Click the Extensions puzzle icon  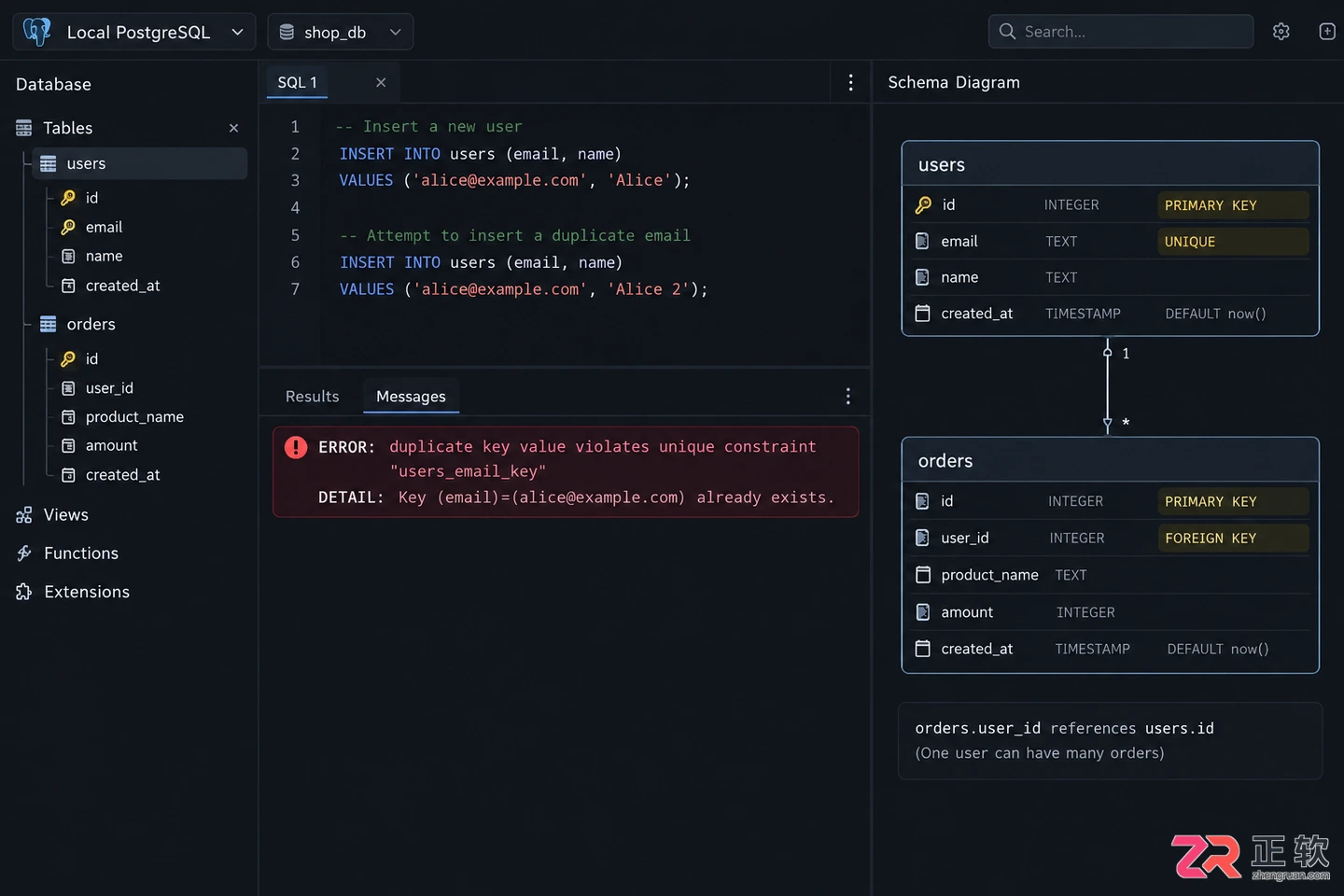point(24,592)
